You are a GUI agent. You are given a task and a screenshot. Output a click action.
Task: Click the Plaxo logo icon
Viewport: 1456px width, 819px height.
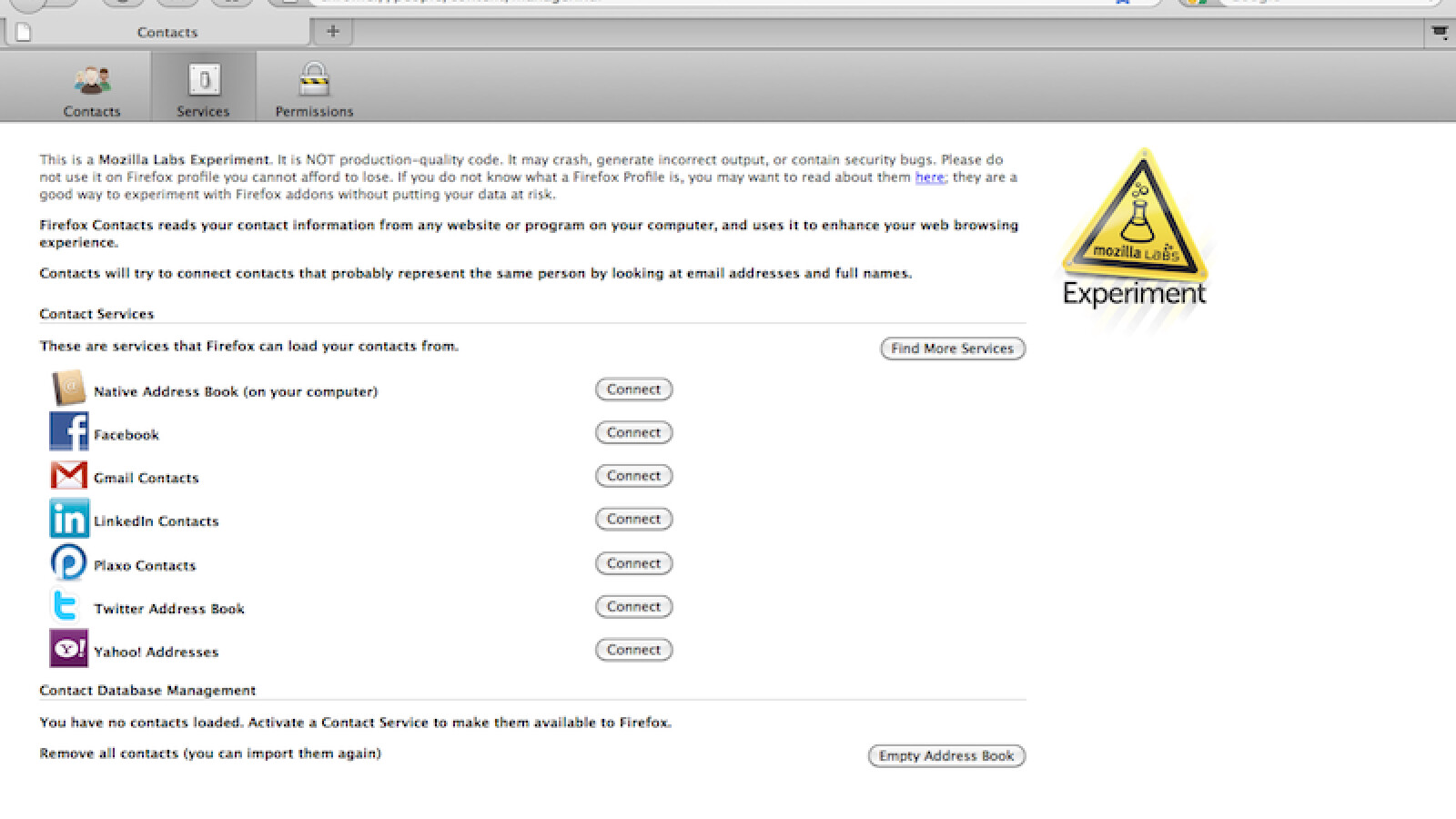tap(68, 563)
